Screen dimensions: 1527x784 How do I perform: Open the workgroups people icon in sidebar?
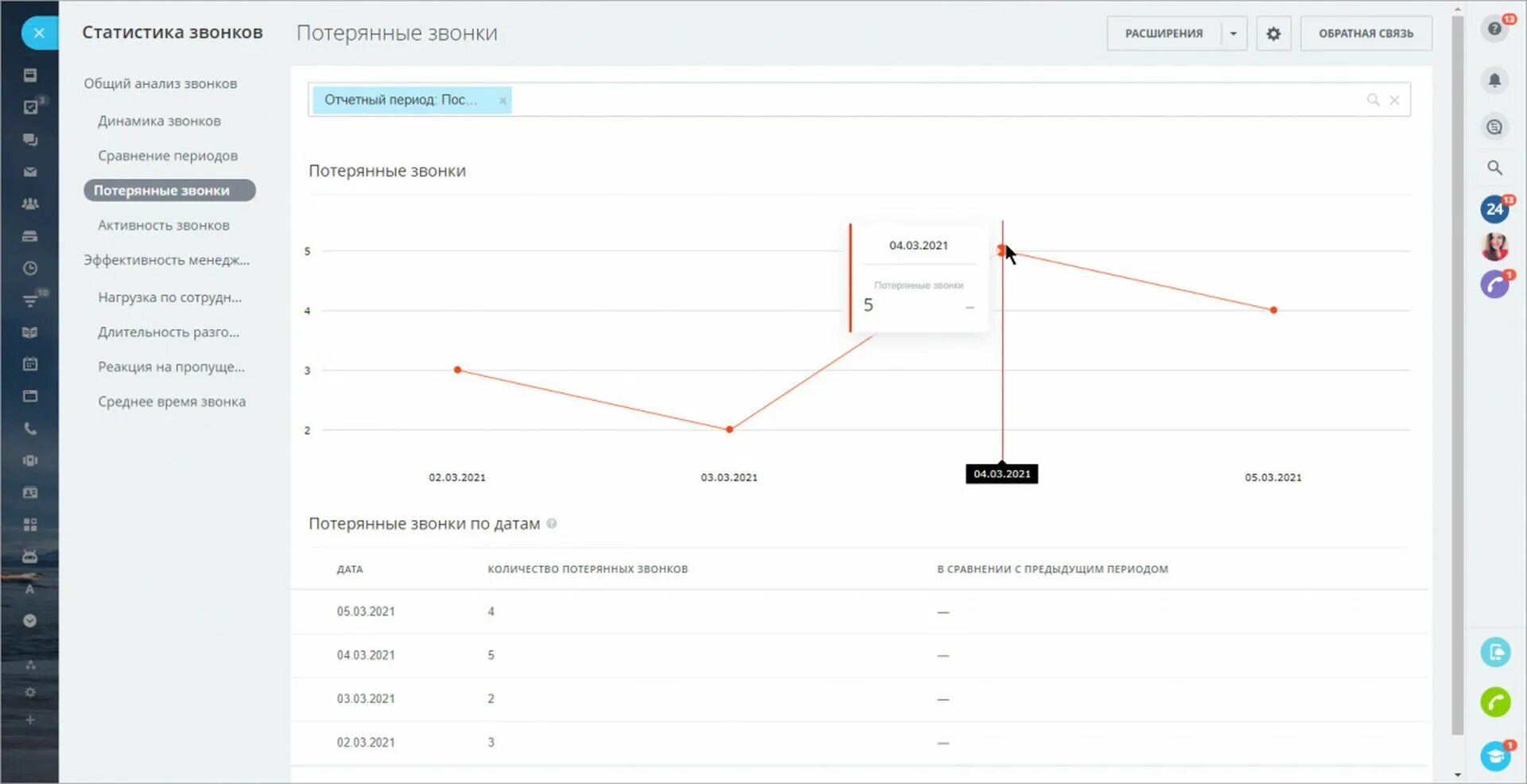[30, 204]
